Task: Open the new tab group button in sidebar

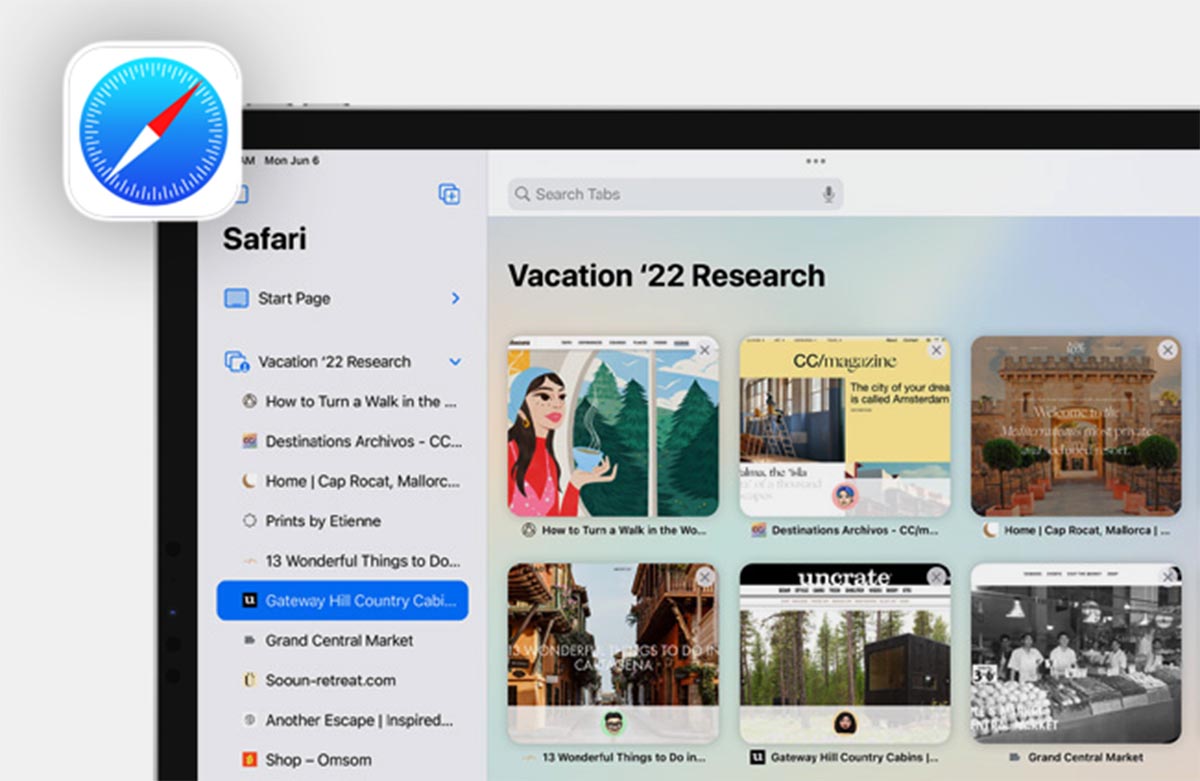Action: pos(449,194)
